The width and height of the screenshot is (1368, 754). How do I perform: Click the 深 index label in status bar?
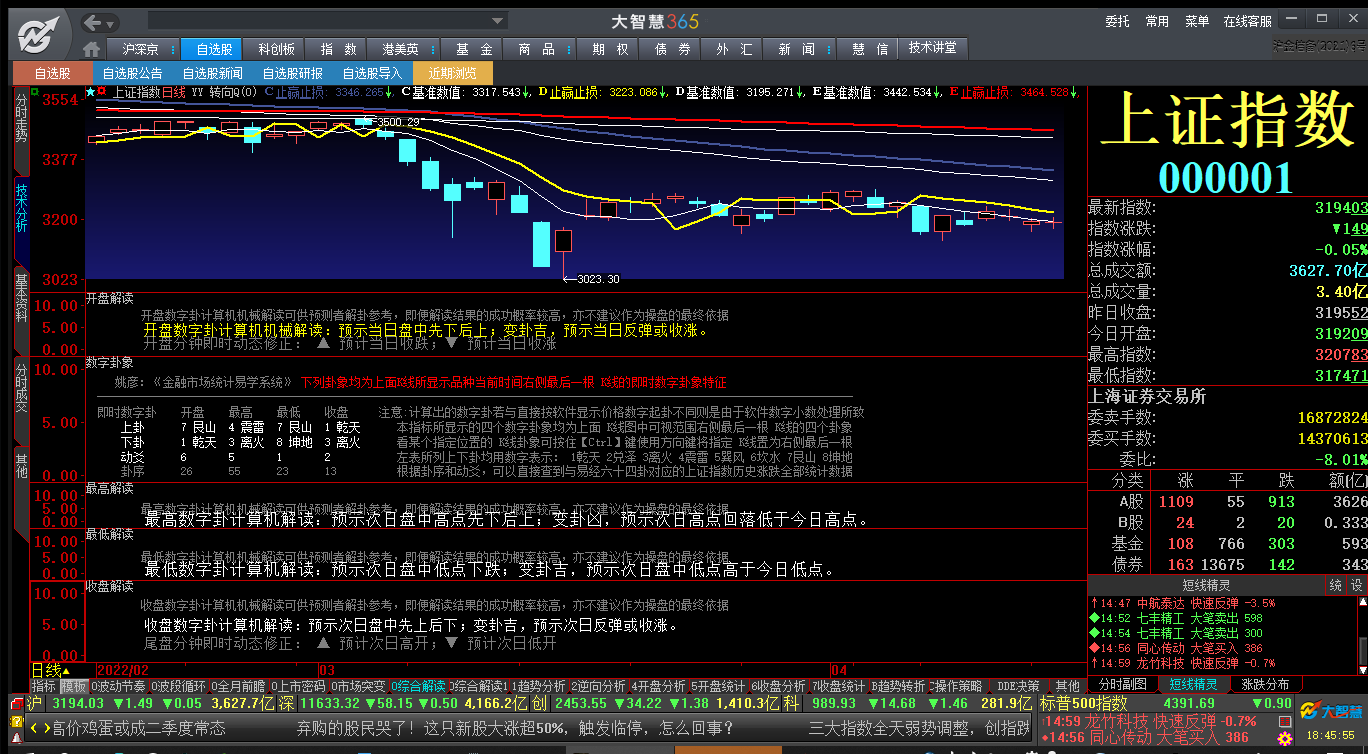point(286,704)
